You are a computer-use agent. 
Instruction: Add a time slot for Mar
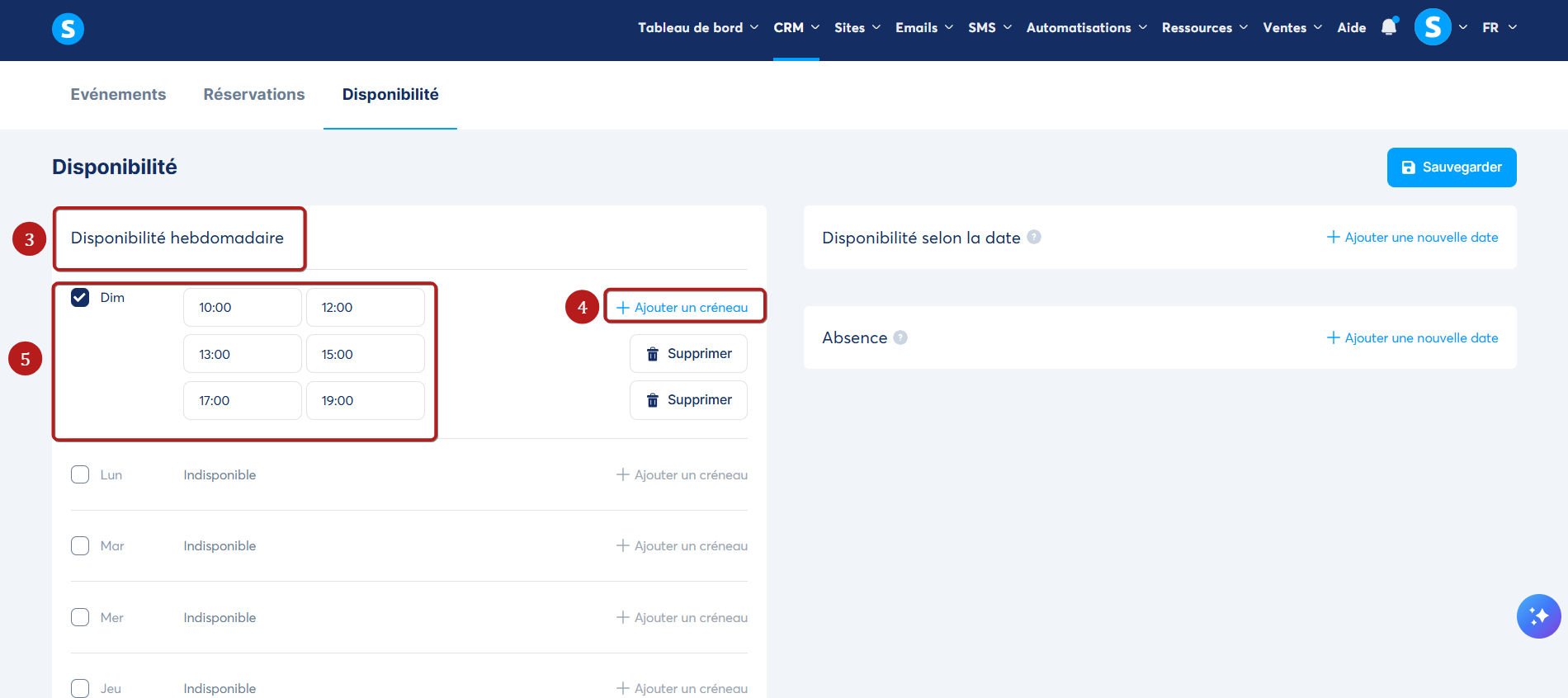[x=682, y=546]
